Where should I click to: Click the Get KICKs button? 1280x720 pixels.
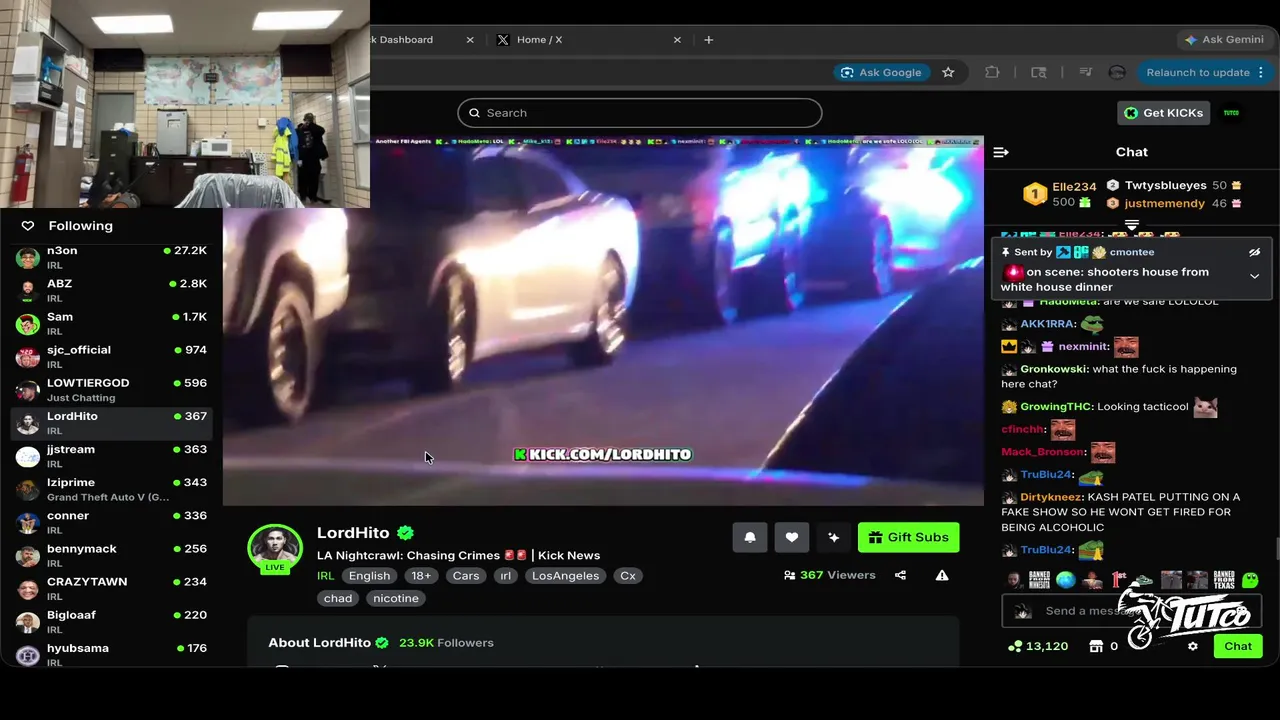tap(1164, 113)
